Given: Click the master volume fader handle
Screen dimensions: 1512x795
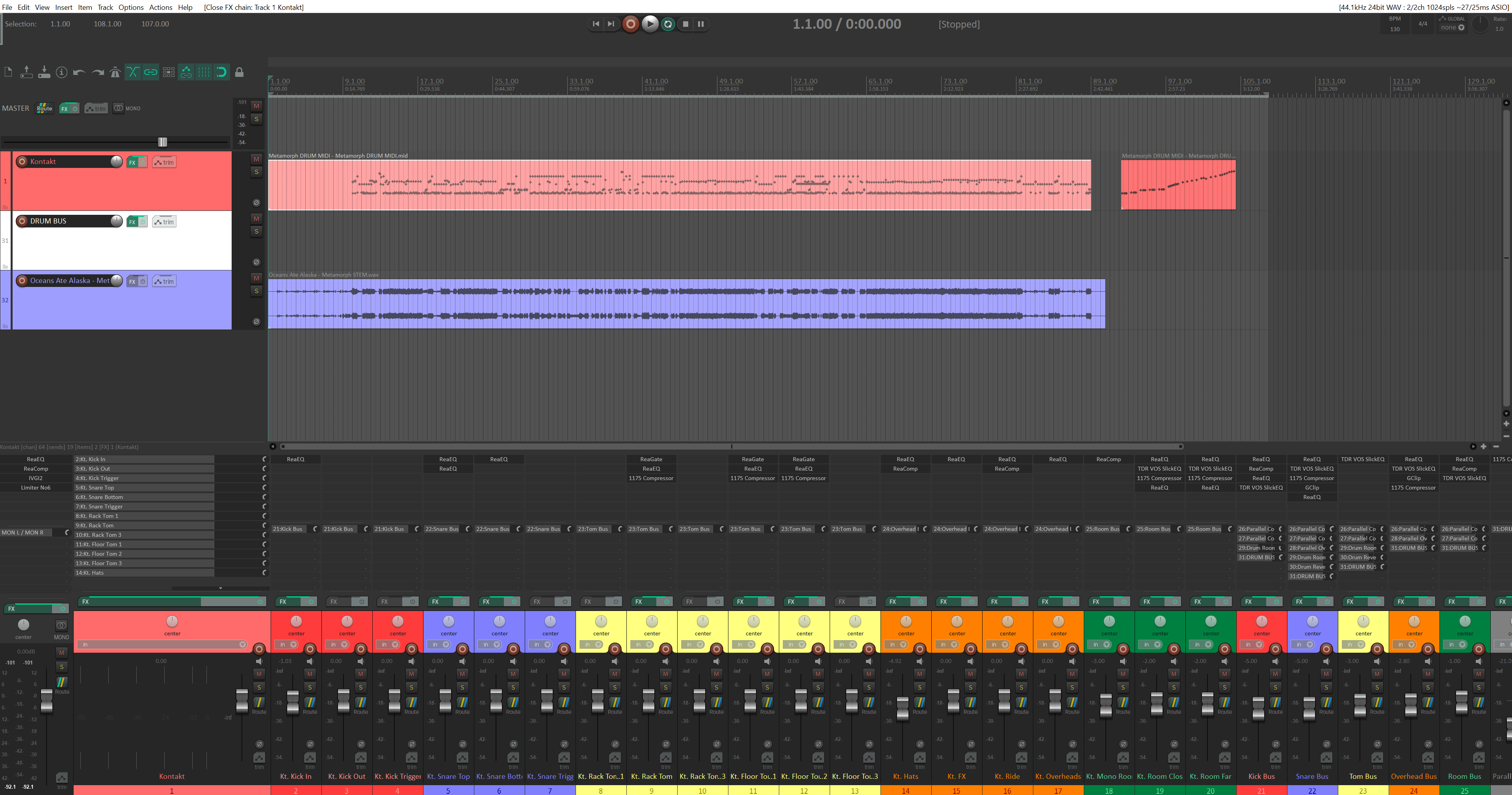Looking at the screenshot, I should point(163,142).
